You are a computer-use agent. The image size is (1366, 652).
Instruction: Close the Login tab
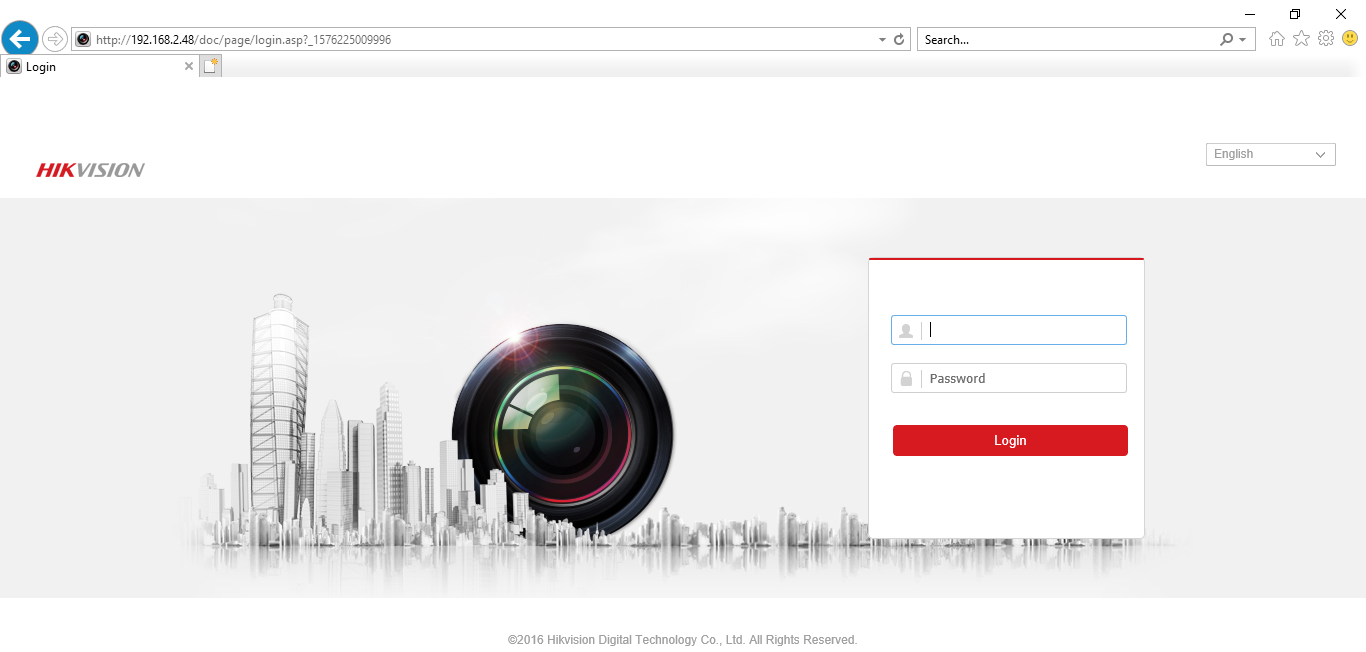coord(189,66)
